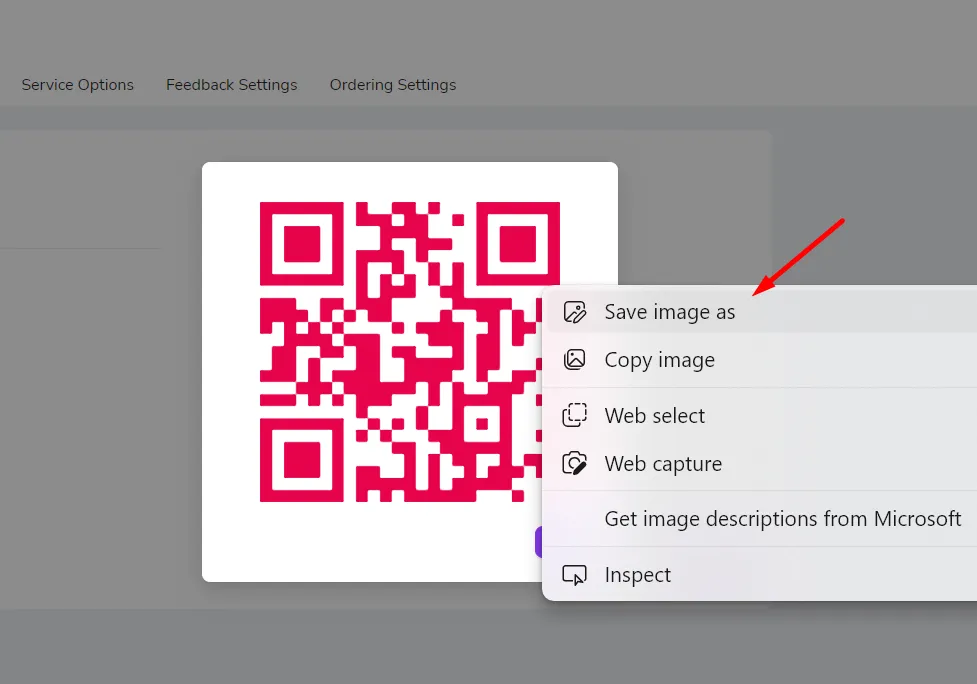The height and width of the screenshot is (684, 977).
Task: Open the Service Options tab
Action: tap(77, 85)
